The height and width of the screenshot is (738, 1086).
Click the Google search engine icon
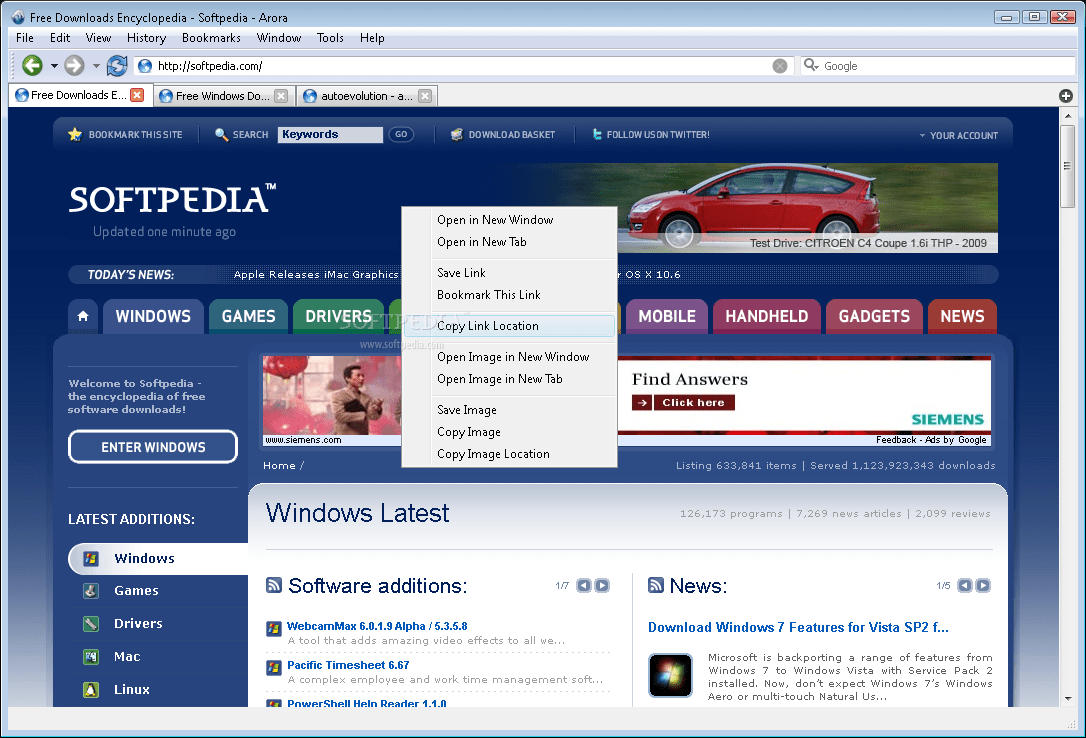(x=810, y=65)
